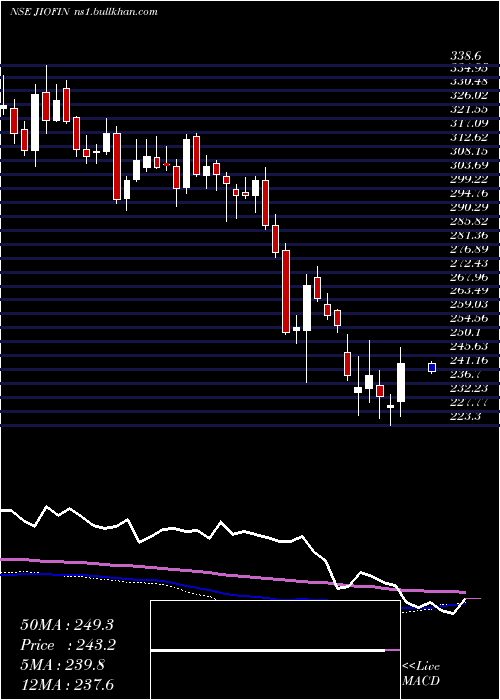Click the 317.09 price axis label

coord(468,123)
